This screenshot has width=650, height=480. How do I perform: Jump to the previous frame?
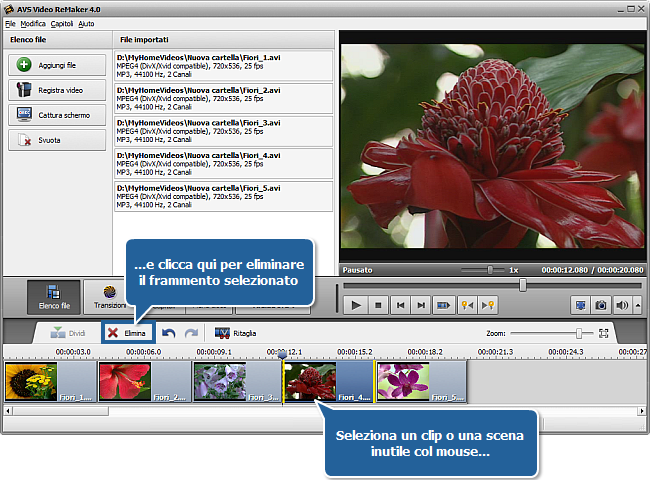400,305
